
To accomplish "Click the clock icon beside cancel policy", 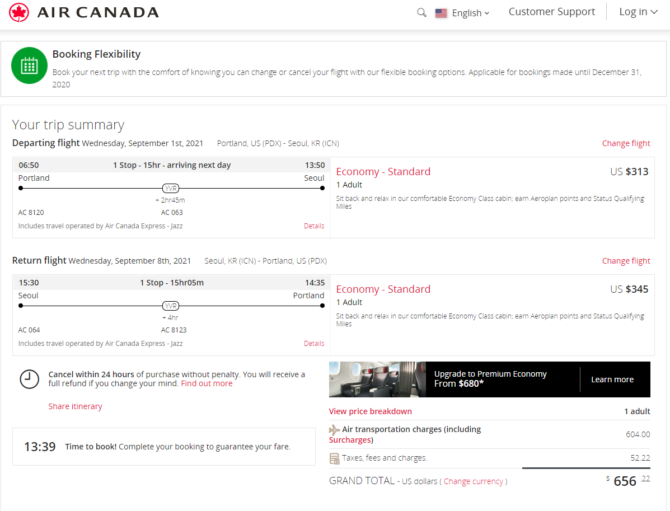I will point(29,379).
